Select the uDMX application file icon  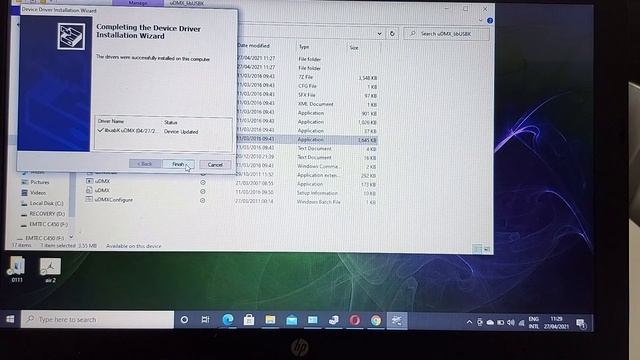[x=89, y=180]
